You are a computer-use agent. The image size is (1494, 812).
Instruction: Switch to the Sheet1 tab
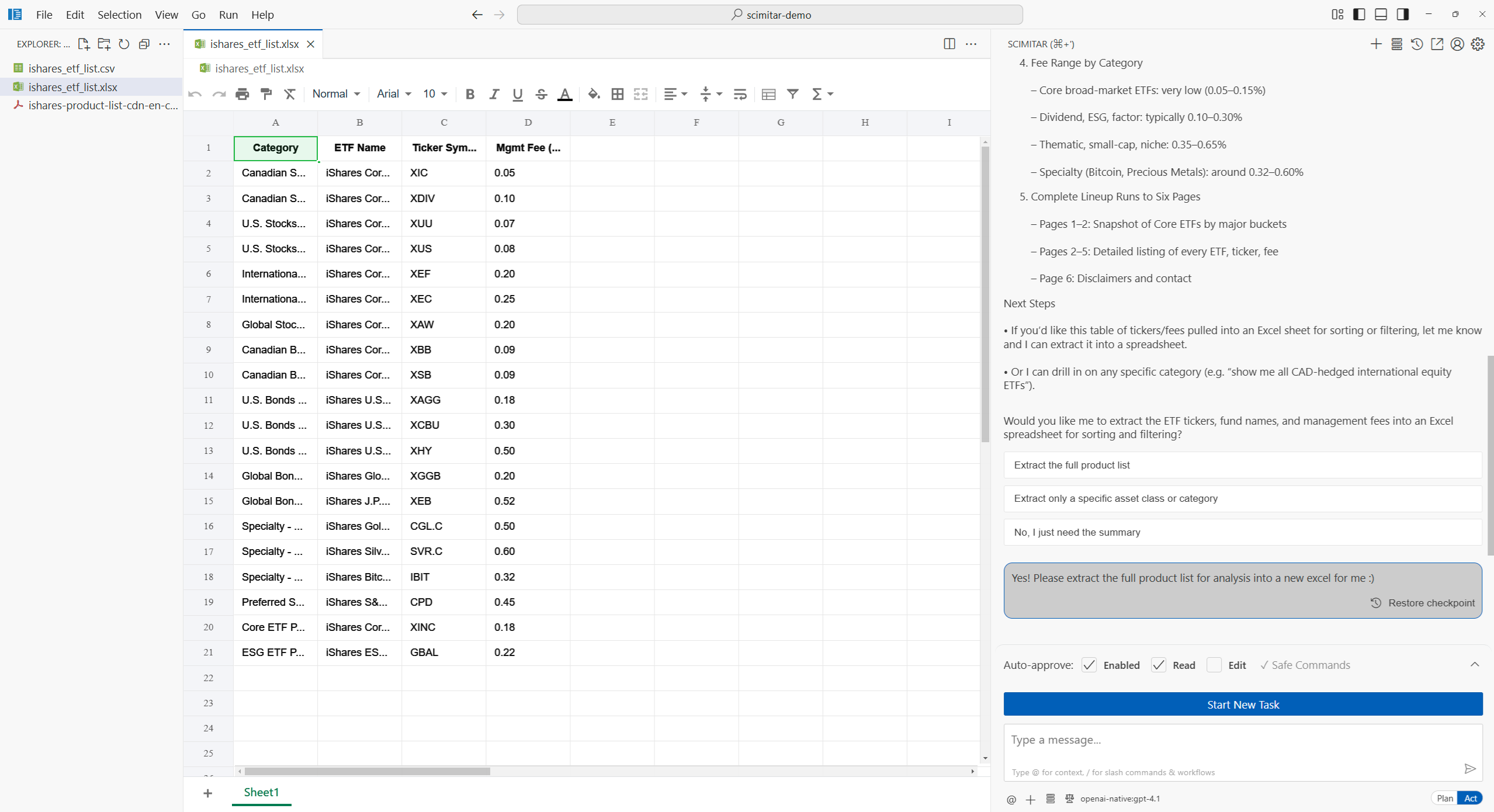(x=261, y=792)
